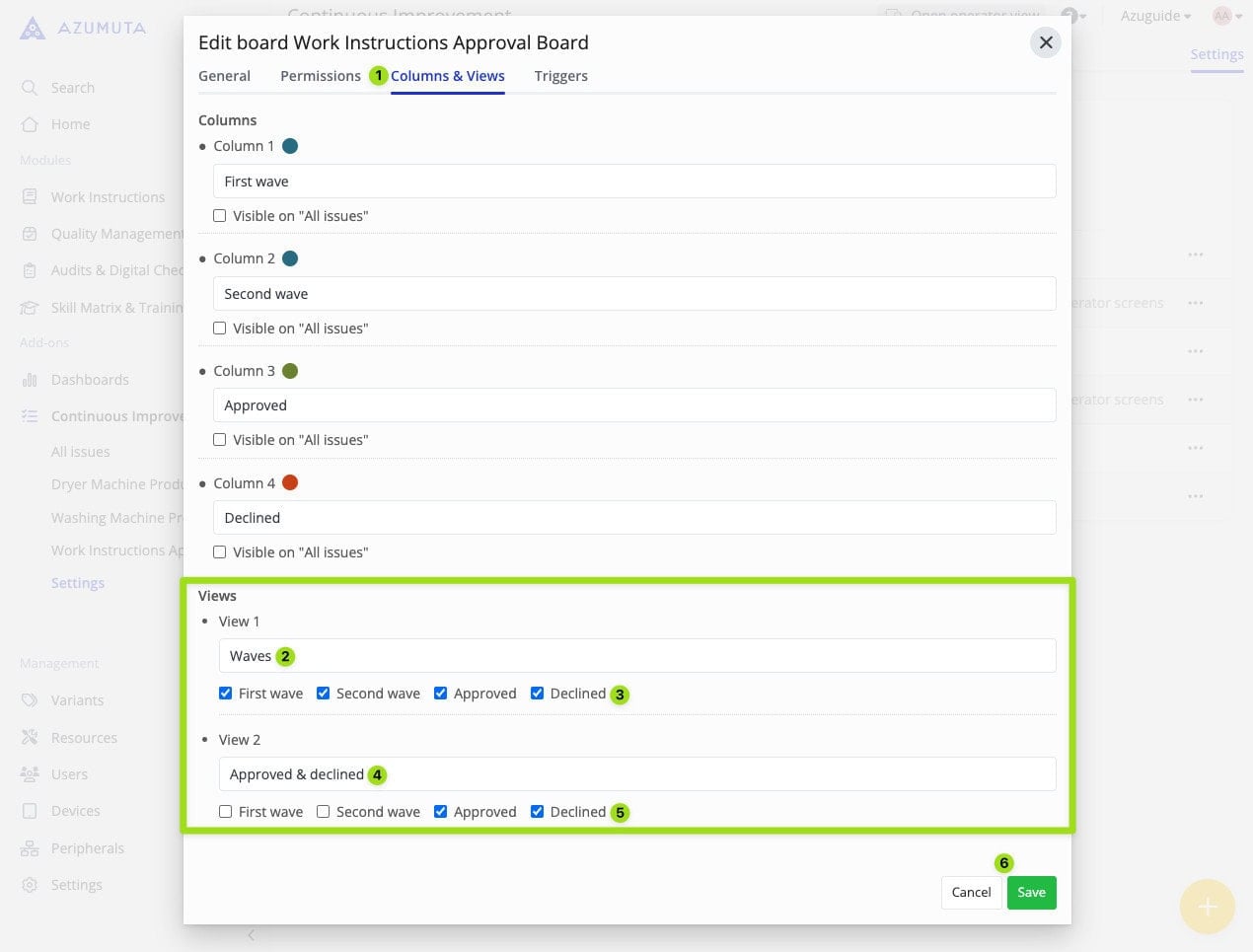
Task: Click the Cancel button
Action: [971, 892]
